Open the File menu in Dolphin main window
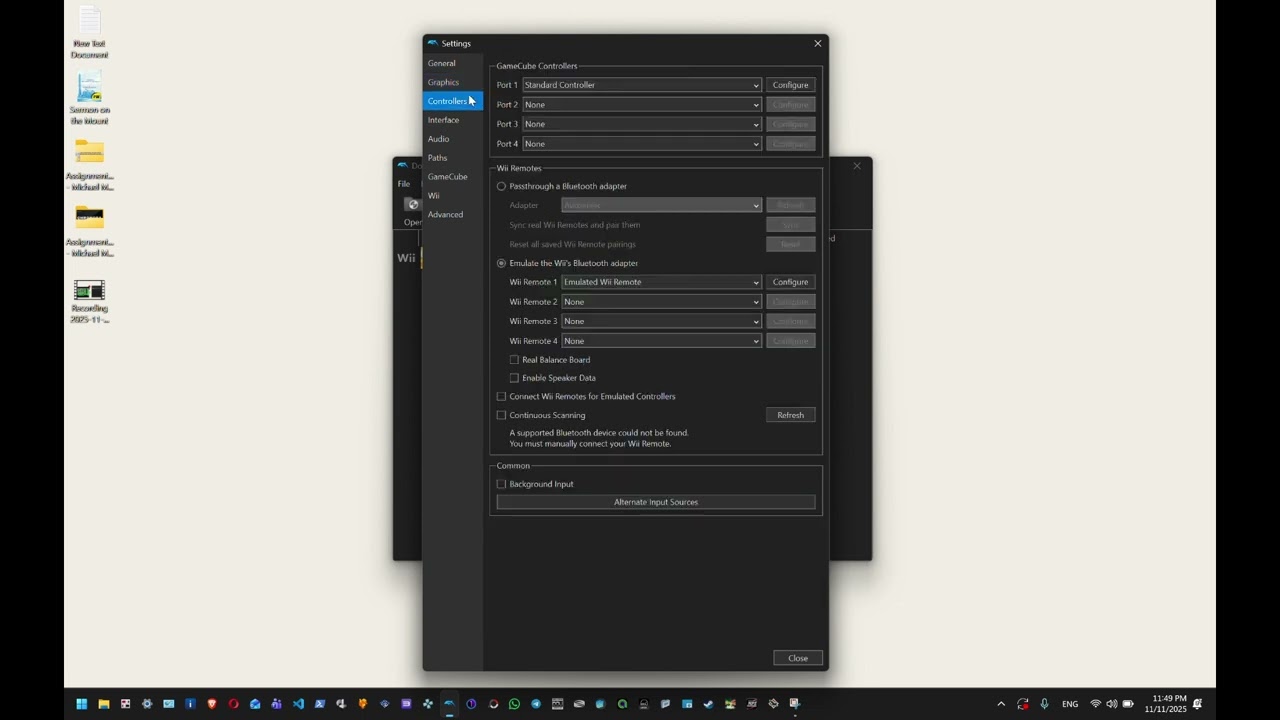The image size is (1280, 720). point(404,184)
